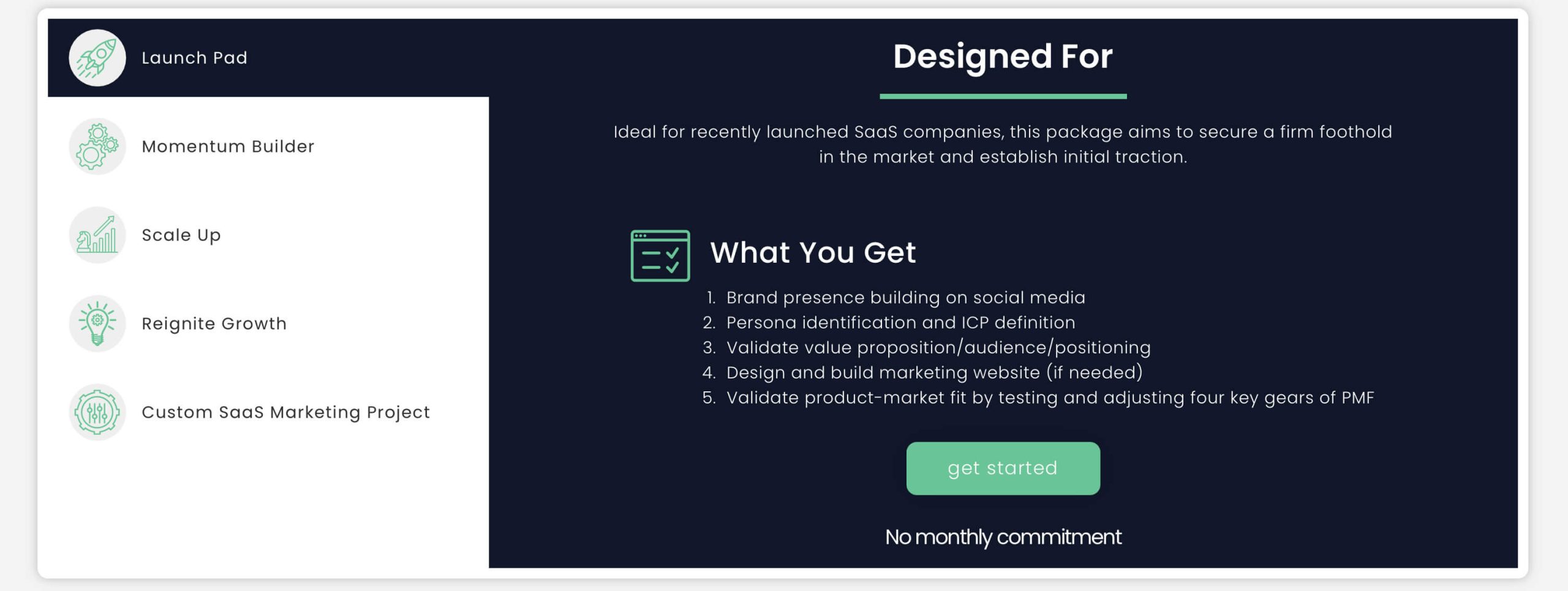
Task: Click the Scale Up chart icon
Action: coord(97,235)
